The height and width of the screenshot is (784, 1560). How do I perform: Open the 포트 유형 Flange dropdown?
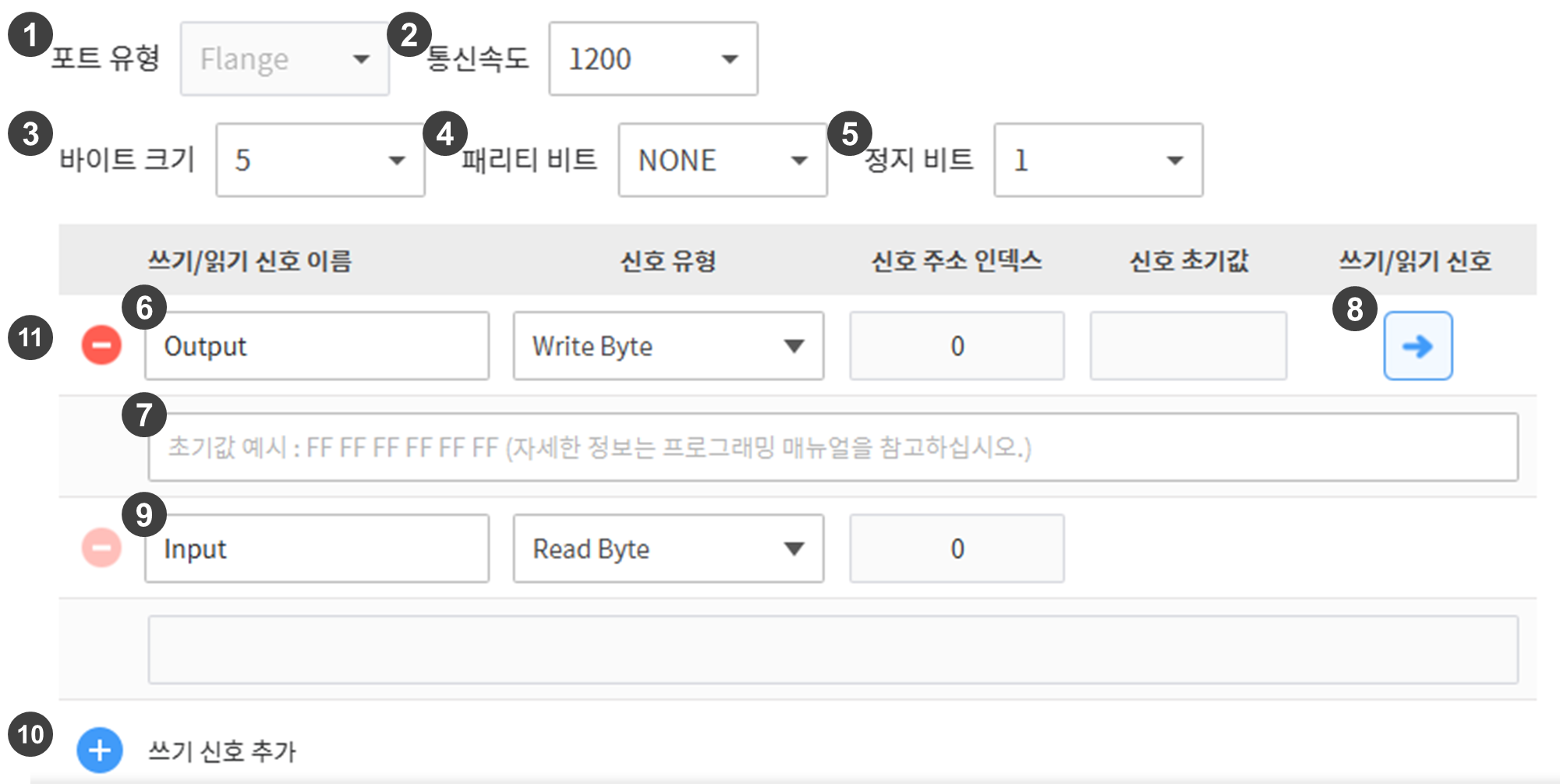coord(285,59)
